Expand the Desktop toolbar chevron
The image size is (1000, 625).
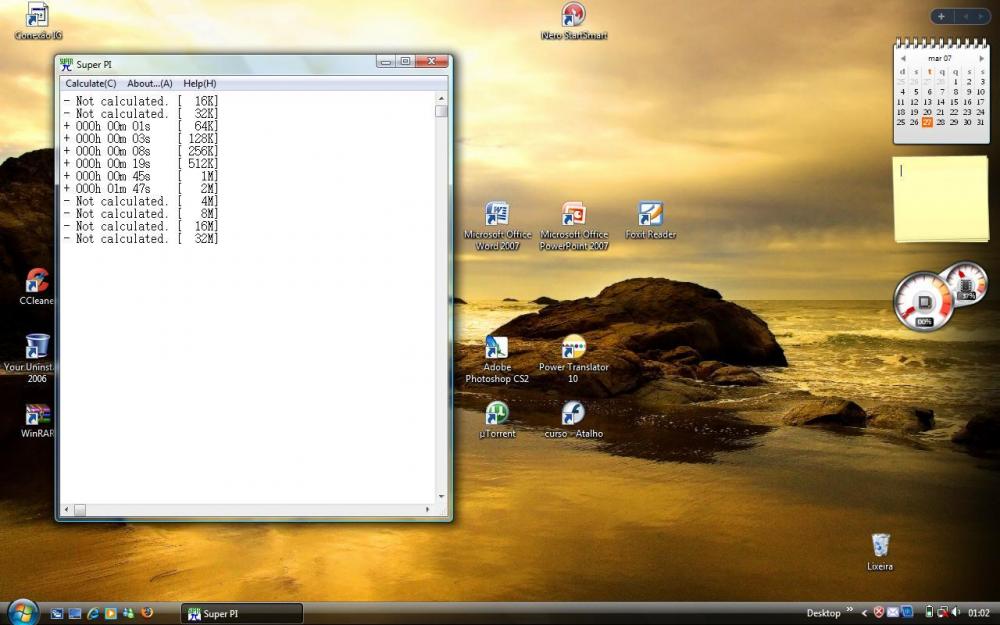[x=850, y=610]
